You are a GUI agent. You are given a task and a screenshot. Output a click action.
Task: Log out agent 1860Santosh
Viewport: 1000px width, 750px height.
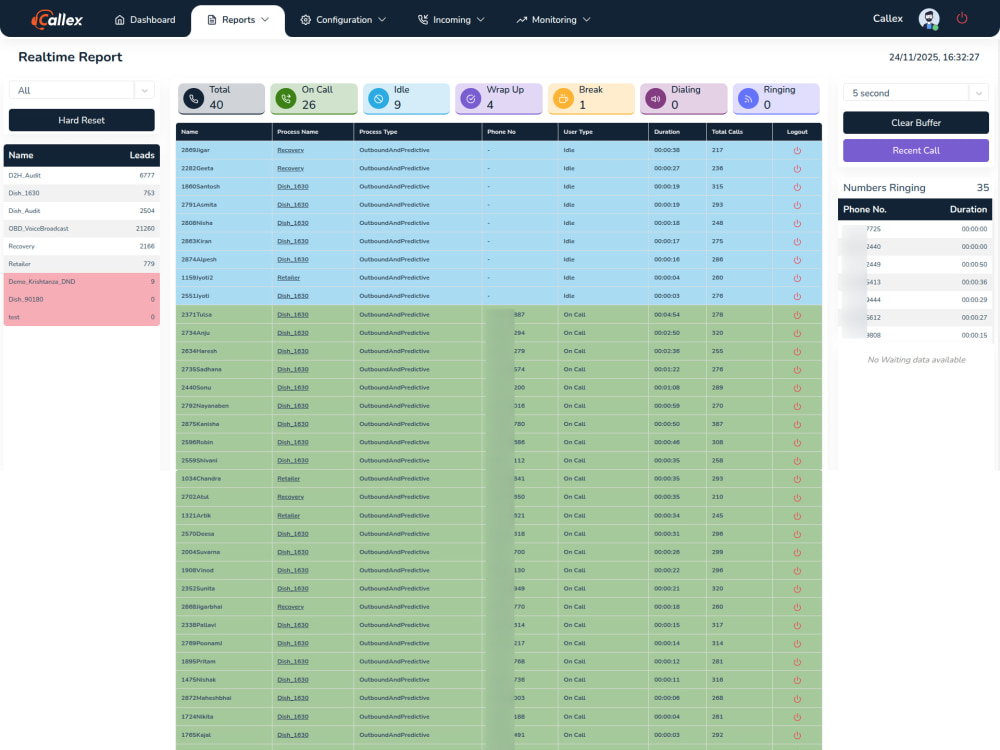797,187
